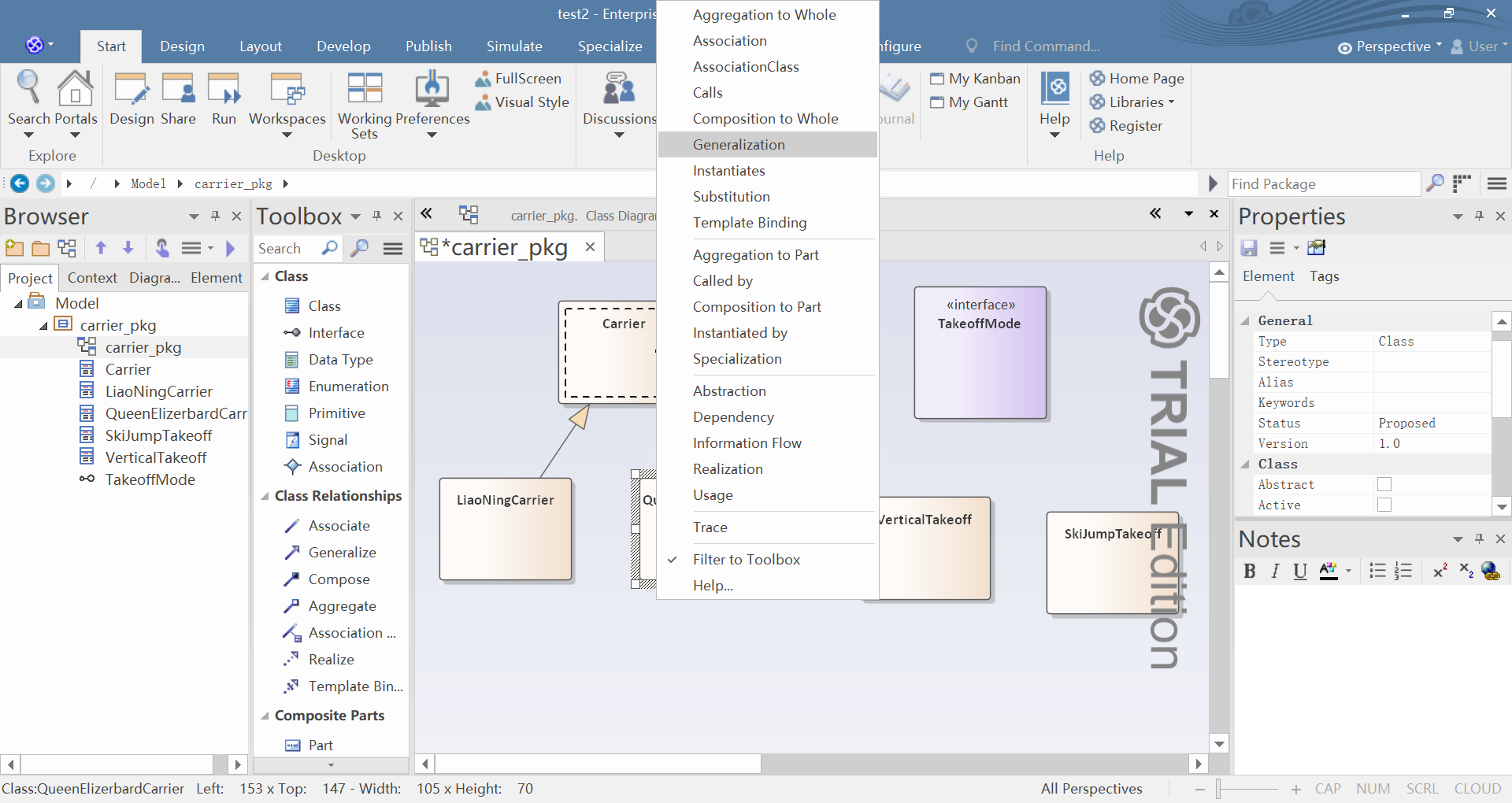Open My Gantt
The height and width of the screenshot is (803, 1512).
[x=969, y=102]
